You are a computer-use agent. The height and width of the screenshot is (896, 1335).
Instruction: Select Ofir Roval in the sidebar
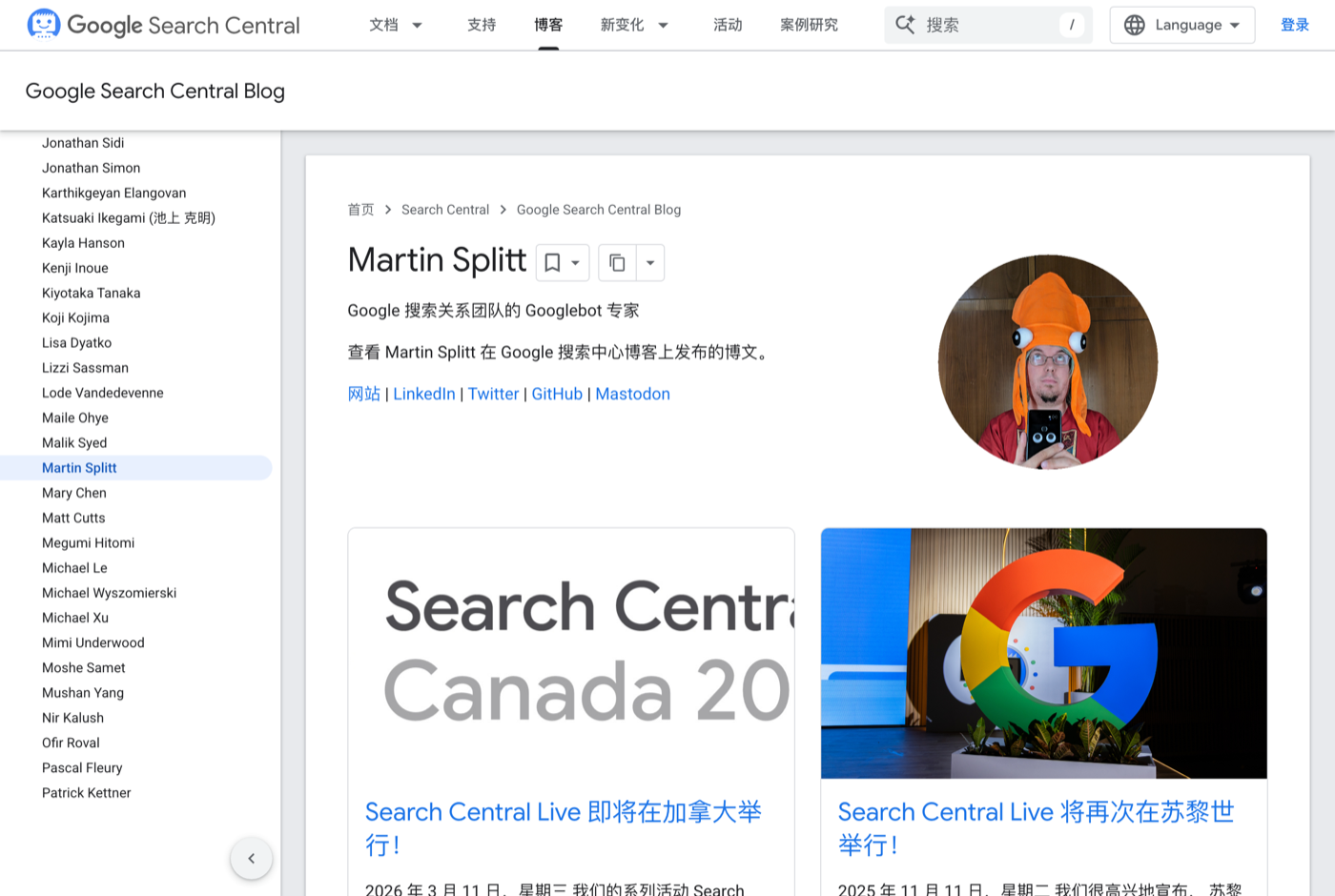(x=72, y=743)
